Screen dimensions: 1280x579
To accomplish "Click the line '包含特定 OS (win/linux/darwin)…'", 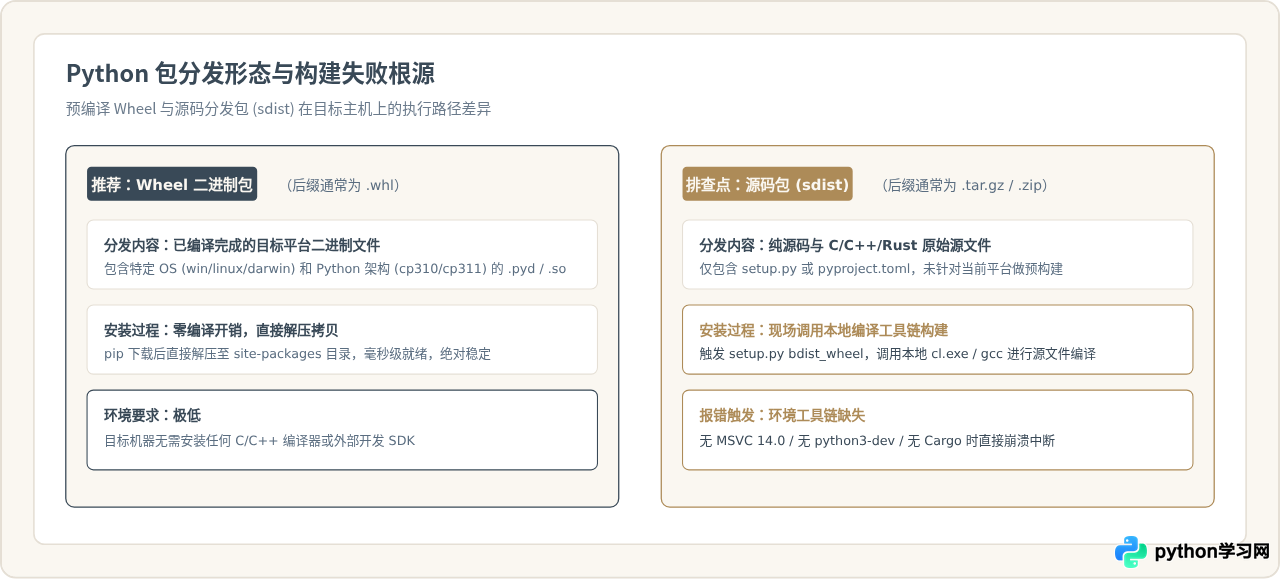I will click(x=335, y=269).
